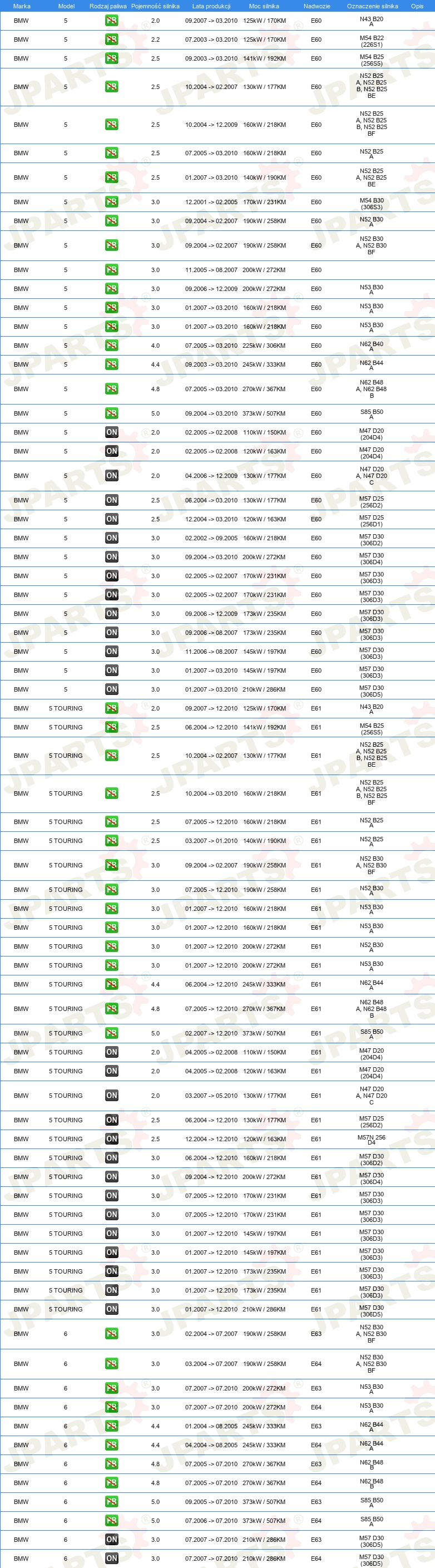Select date range '04.2004 -> 08.2005'

click(211, 1445)
